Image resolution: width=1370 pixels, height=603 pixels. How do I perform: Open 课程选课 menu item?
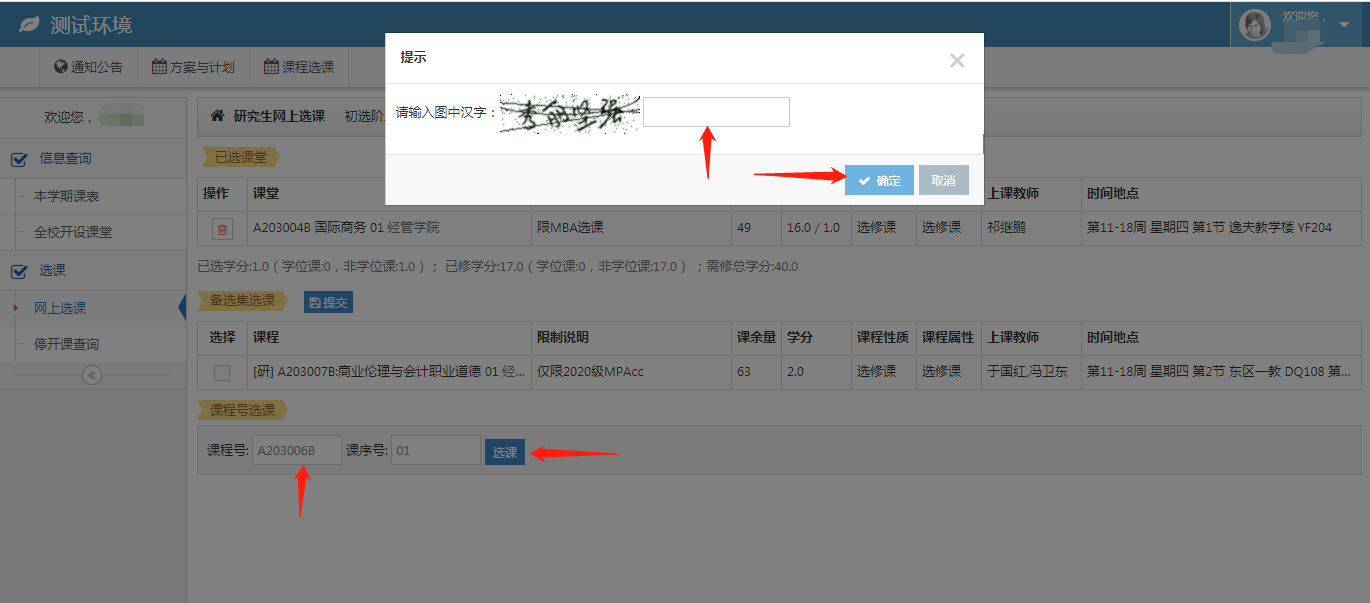[x=299, y=67]
